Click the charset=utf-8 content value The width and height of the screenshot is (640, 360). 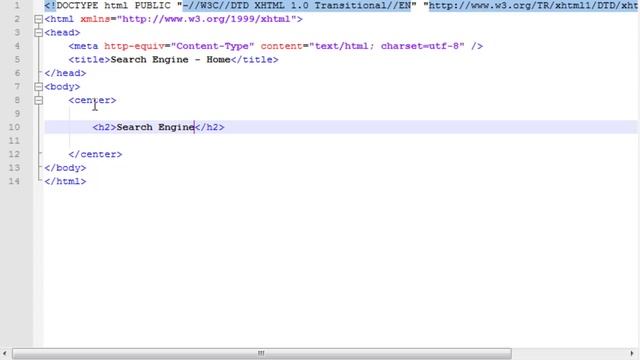[420, 46]
